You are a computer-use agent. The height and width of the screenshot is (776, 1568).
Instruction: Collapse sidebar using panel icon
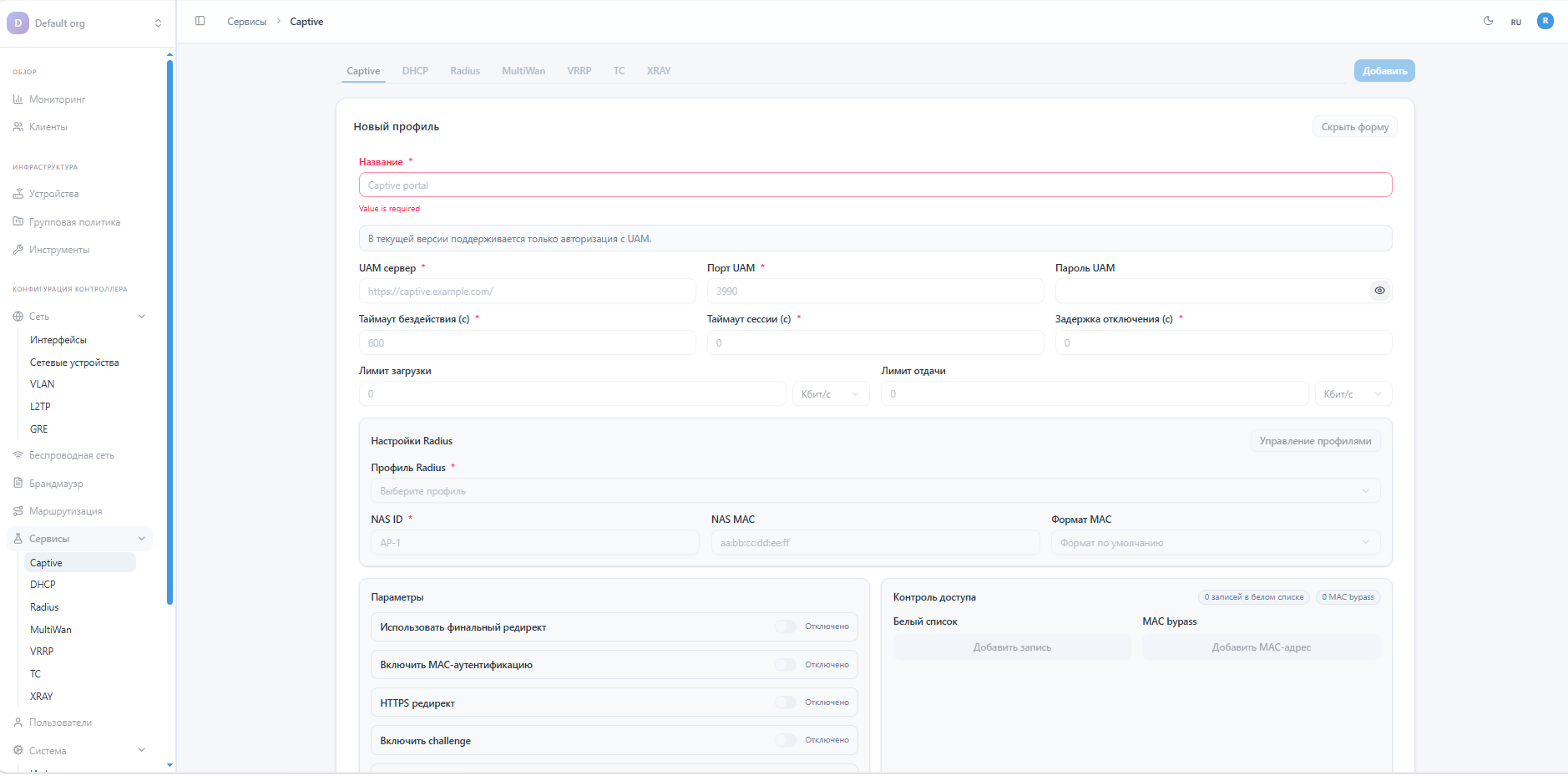(200, 21)
